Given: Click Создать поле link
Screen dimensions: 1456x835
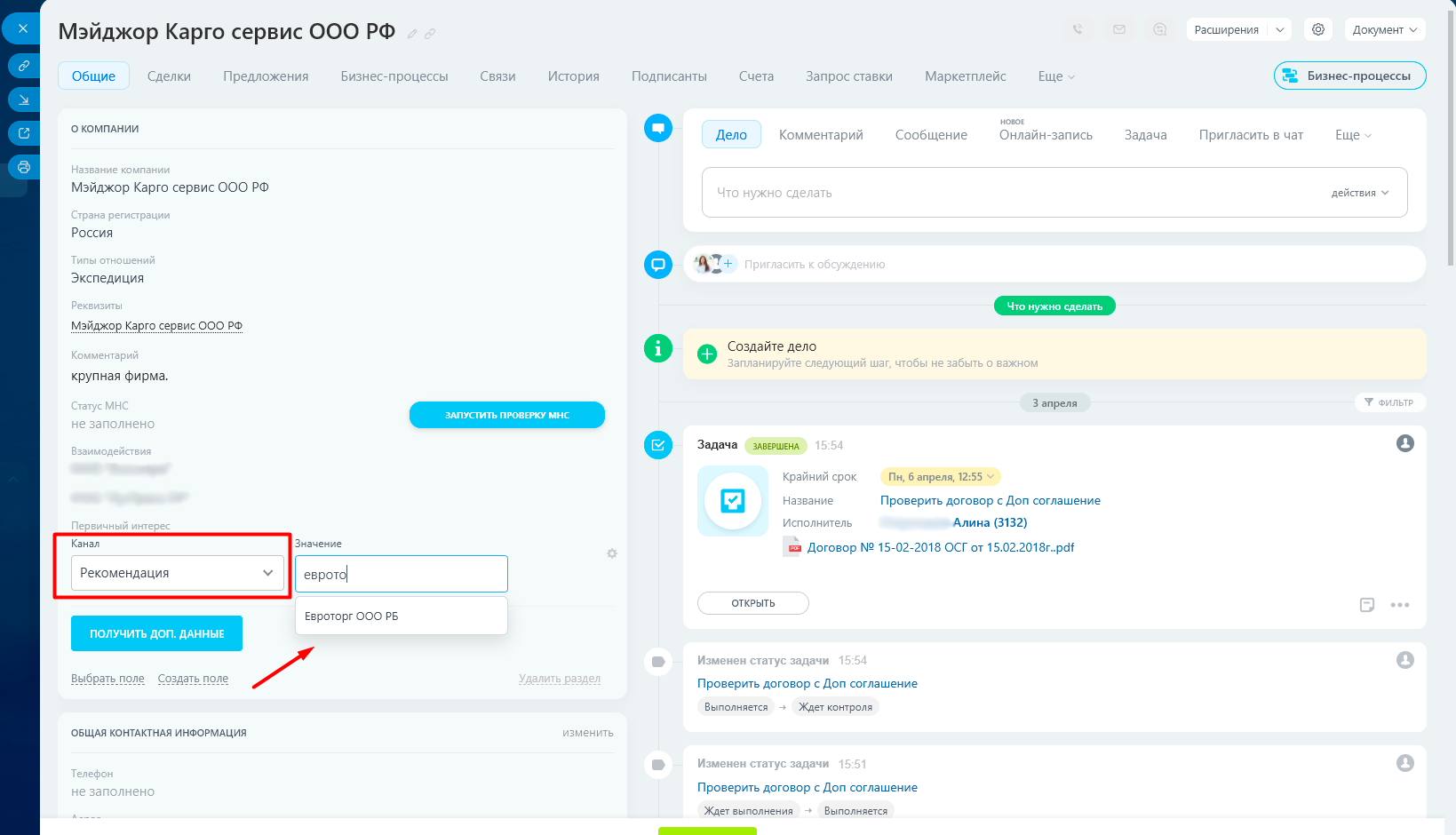Looking at the screenshot, I should (193, 679).
